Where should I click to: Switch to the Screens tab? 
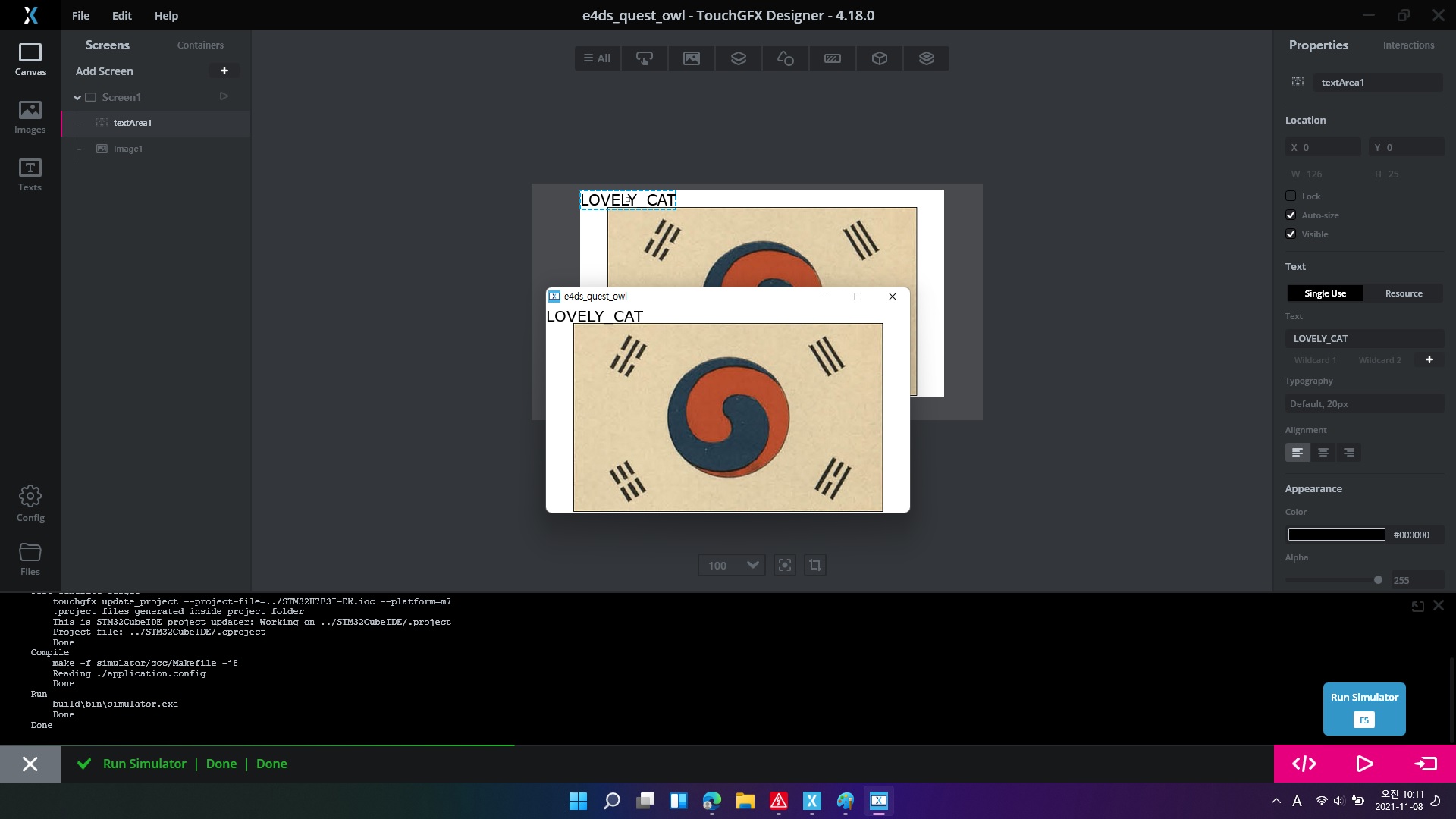[x=107, y=45]
